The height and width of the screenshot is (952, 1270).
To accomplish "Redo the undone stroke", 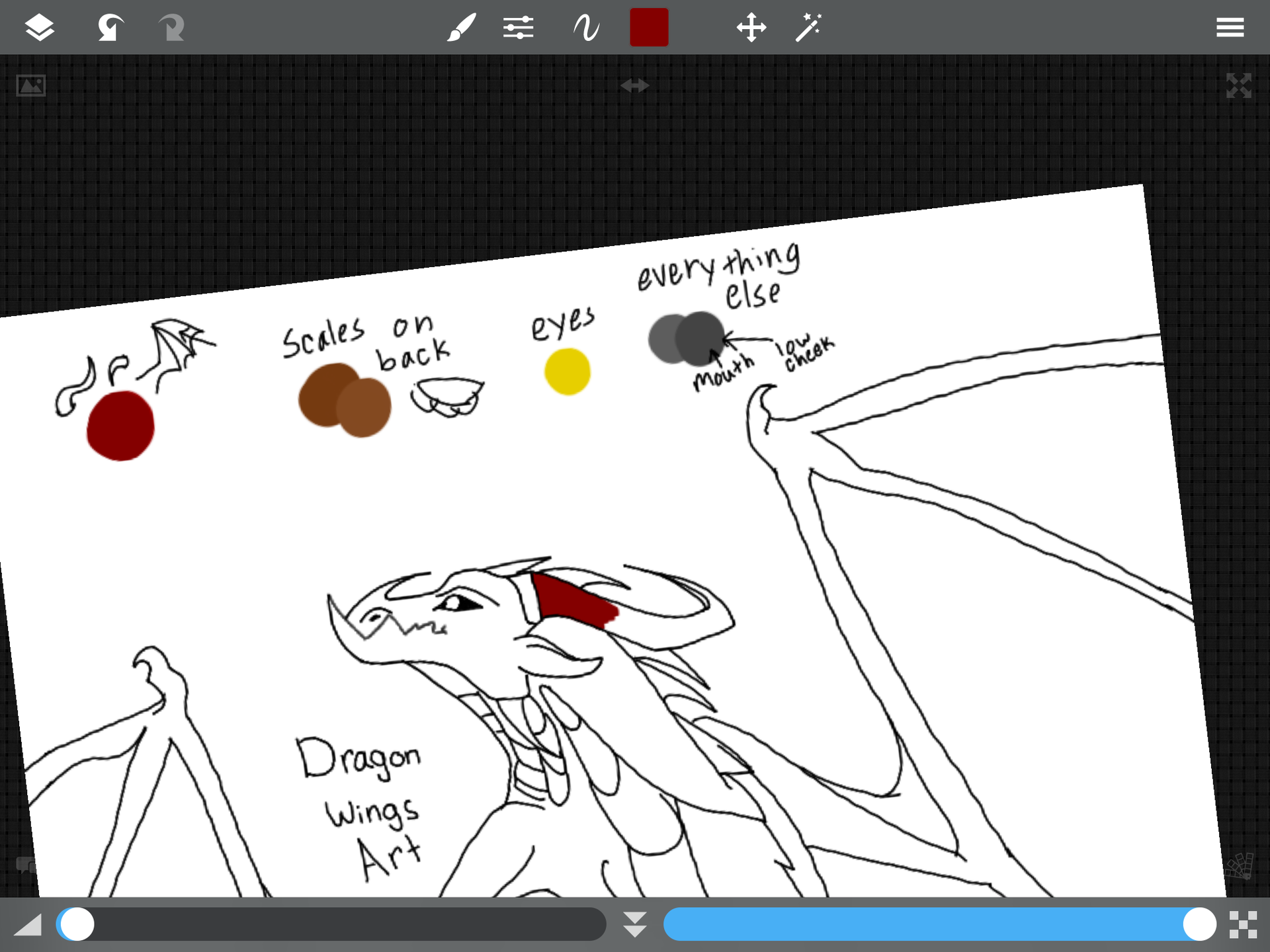I will pos(171,28).
